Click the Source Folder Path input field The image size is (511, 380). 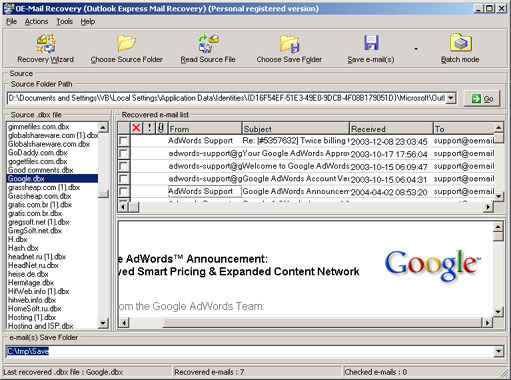[x=227, y=98]
